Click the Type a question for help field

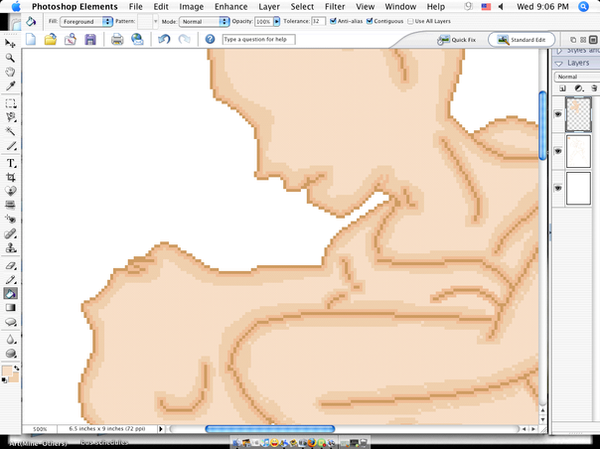259,39
